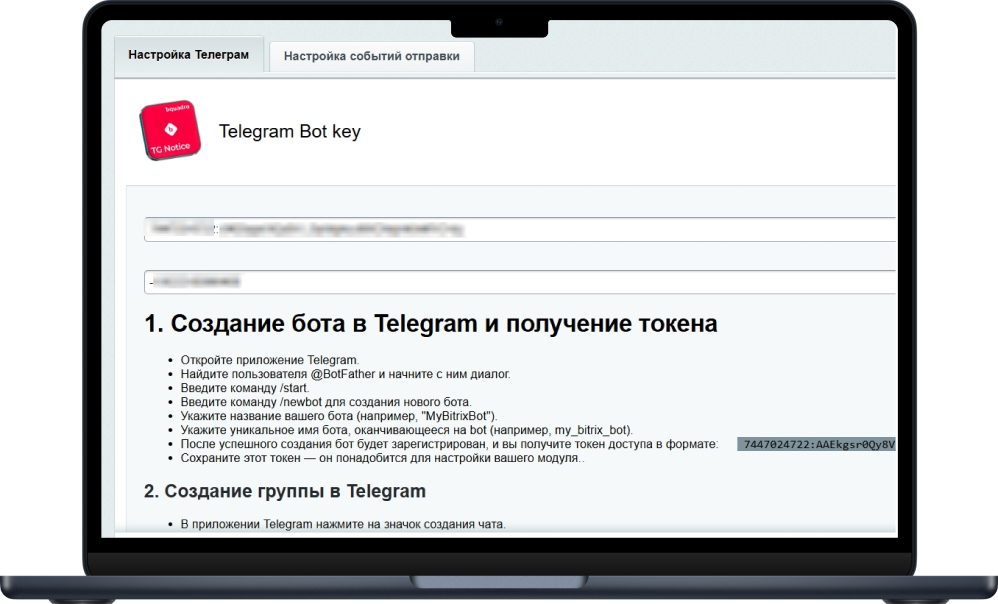The width and height of the screenshot is (998, 604).
Task: Click line with the /newbot command
Action: pyautogui.click(x=326, y=402)
